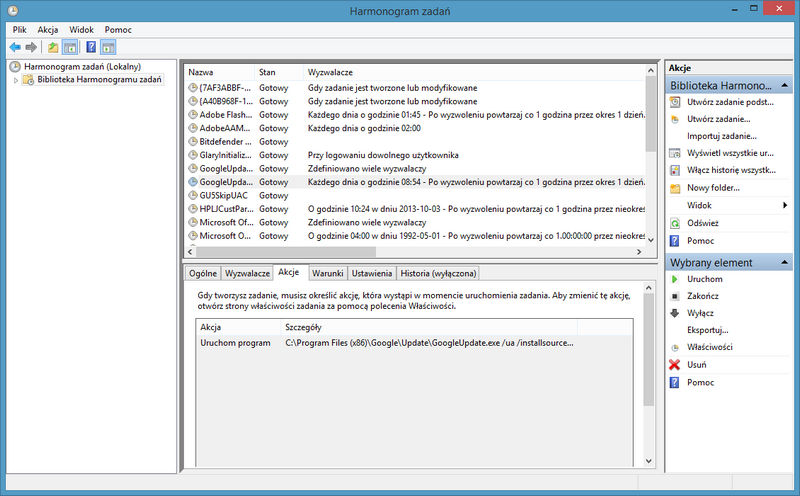The image size is (800, 496).
Task: Switch to the Warunki tab
Action: [x=328, y=274]
